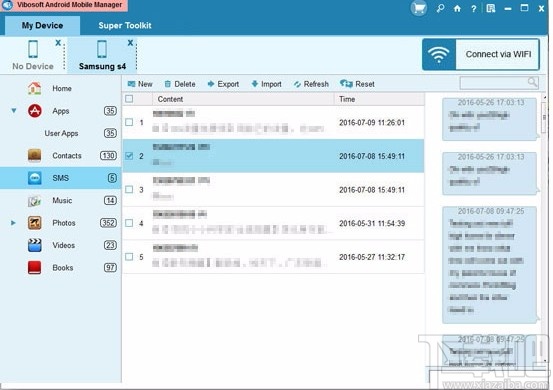Check the checkbox for message 5
Screen dimensions: 553x390
(129, 256)
